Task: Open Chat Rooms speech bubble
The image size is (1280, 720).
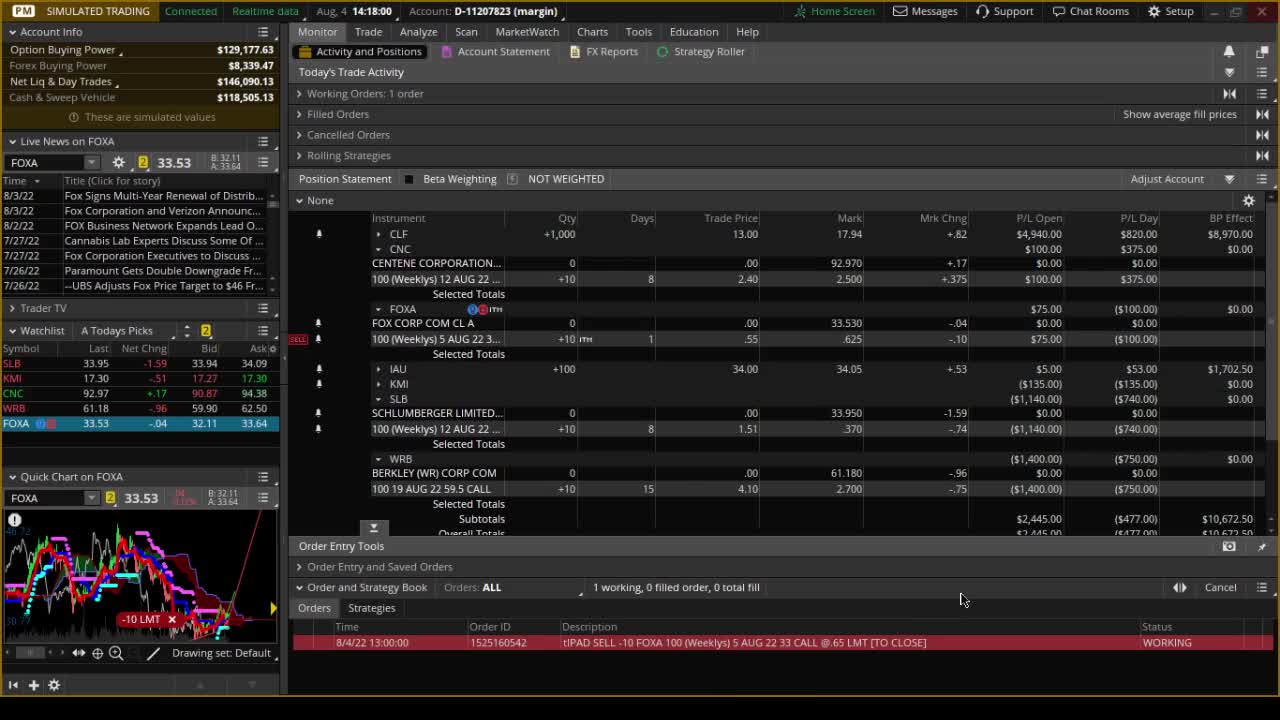Action: tap(1059, 11)
